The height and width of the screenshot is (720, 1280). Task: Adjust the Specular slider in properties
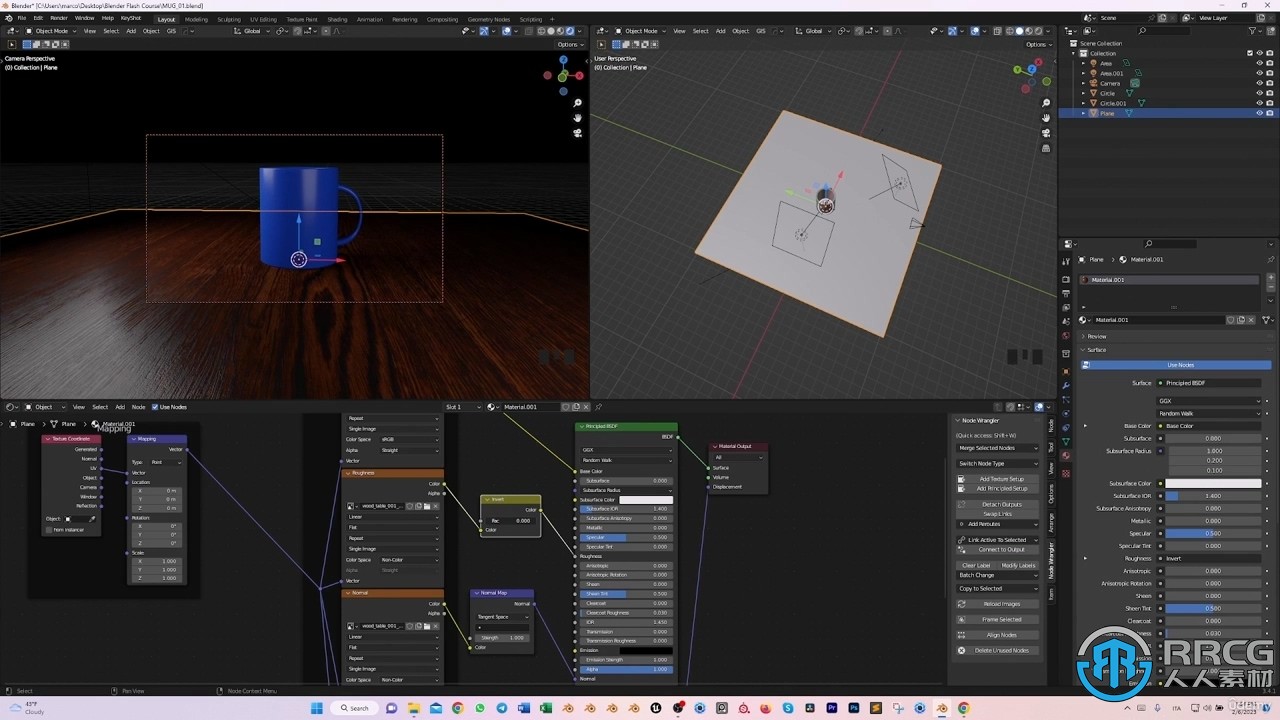coord(1213,533)
